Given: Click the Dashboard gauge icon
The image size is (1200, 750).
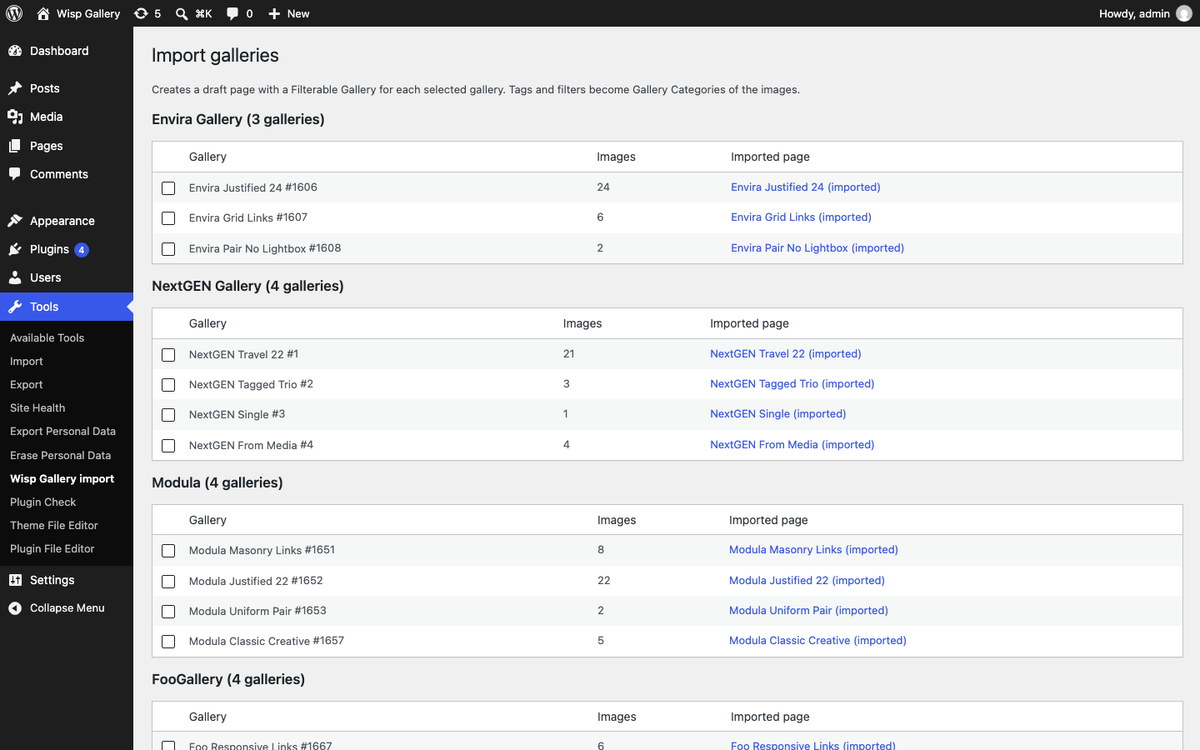Looking at the screenshot, I should click(15, 51).
